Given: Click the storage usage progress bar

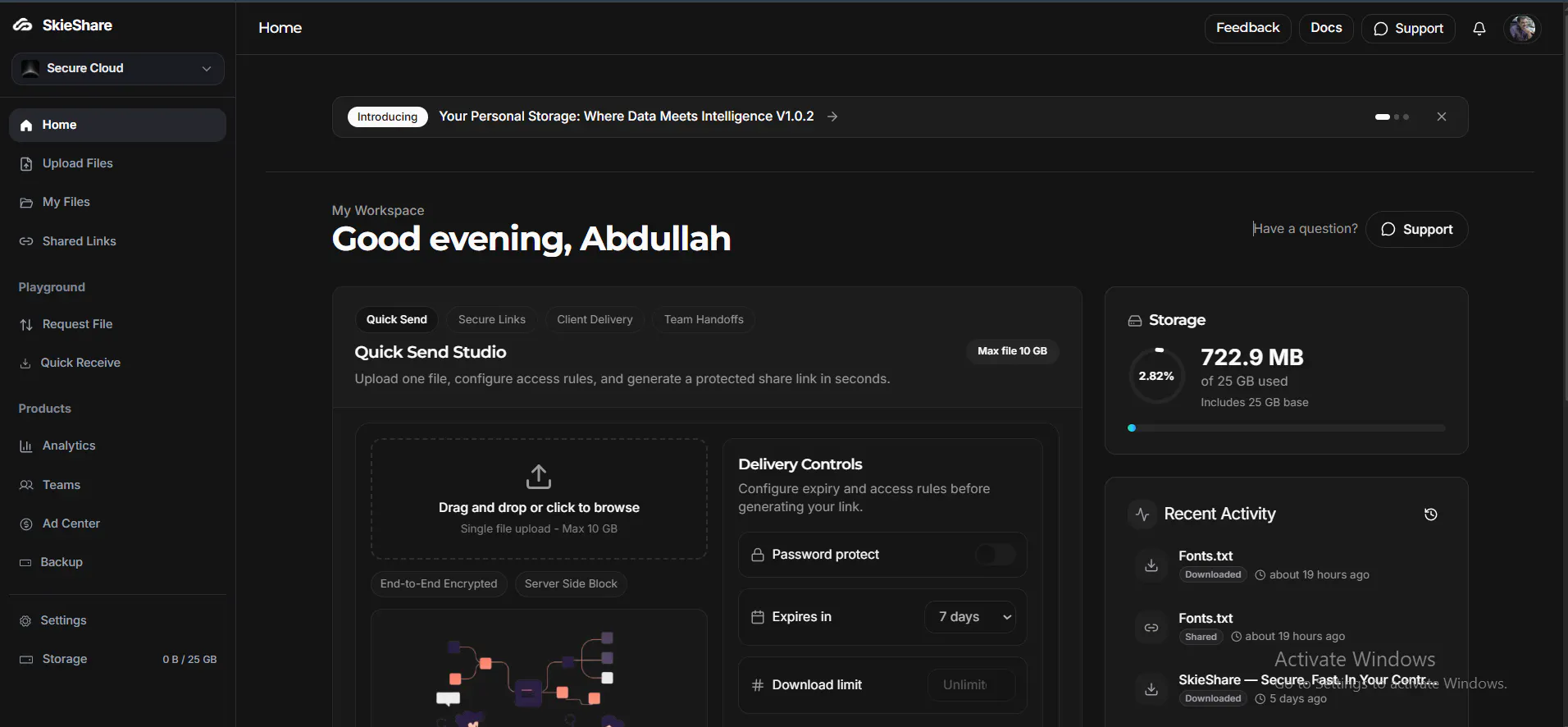Looking at the screenshot, I should (x=1286, y=428).
